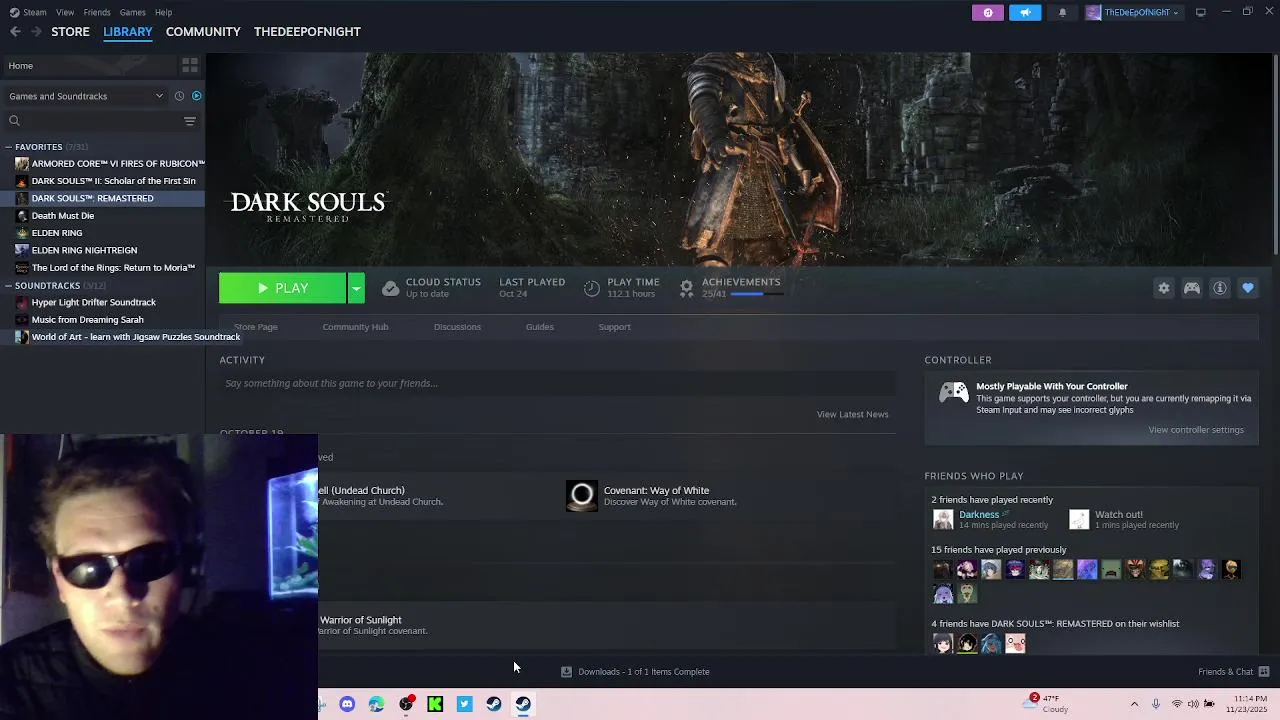The image size is (1280, 720).
Task: Open the collections grid view icon
Action: 189,65
